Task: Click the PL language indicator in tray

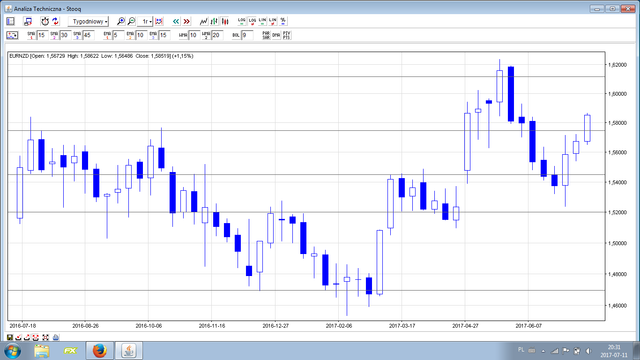Action: pos(521,350)
